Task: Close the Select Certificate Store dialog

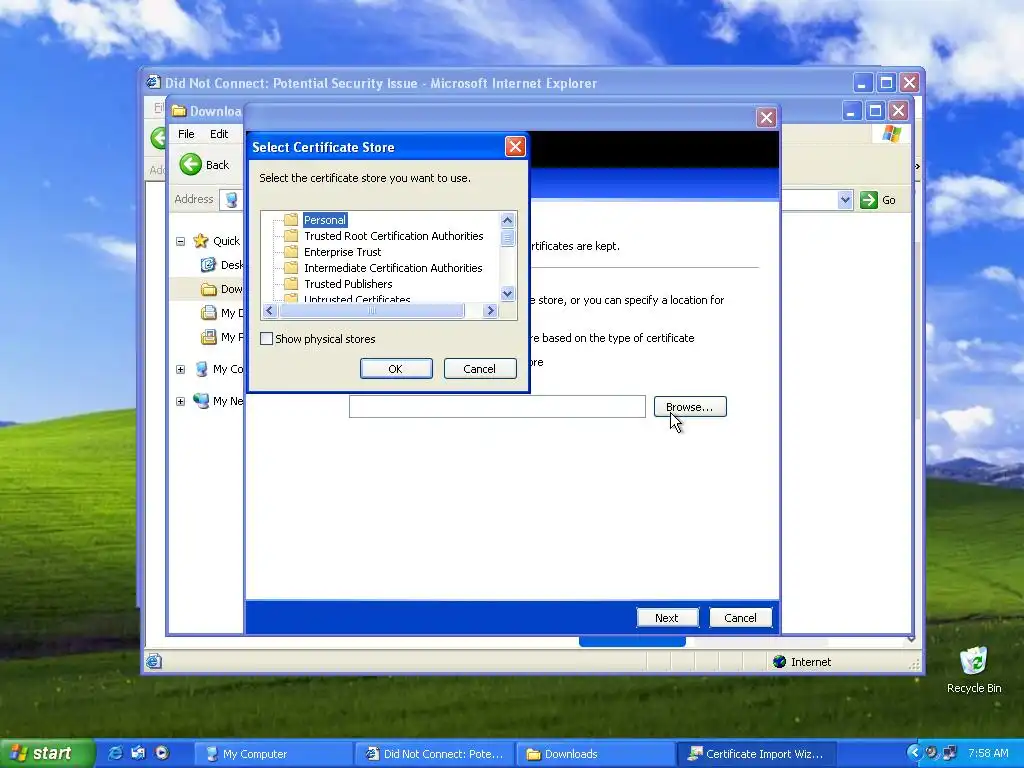Action: tap(515, 147)
